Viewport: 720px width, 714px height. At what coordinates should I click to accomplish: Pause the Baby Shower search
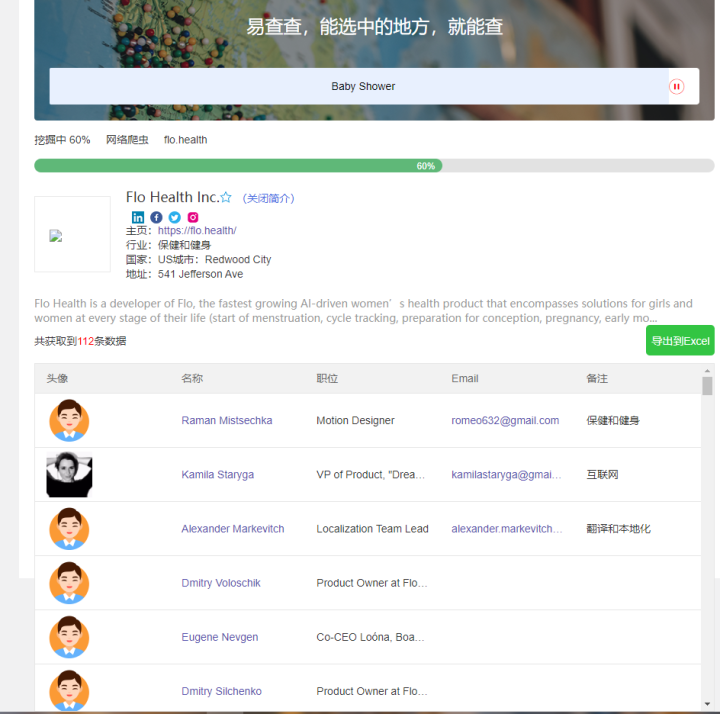(x=676, y=86)
